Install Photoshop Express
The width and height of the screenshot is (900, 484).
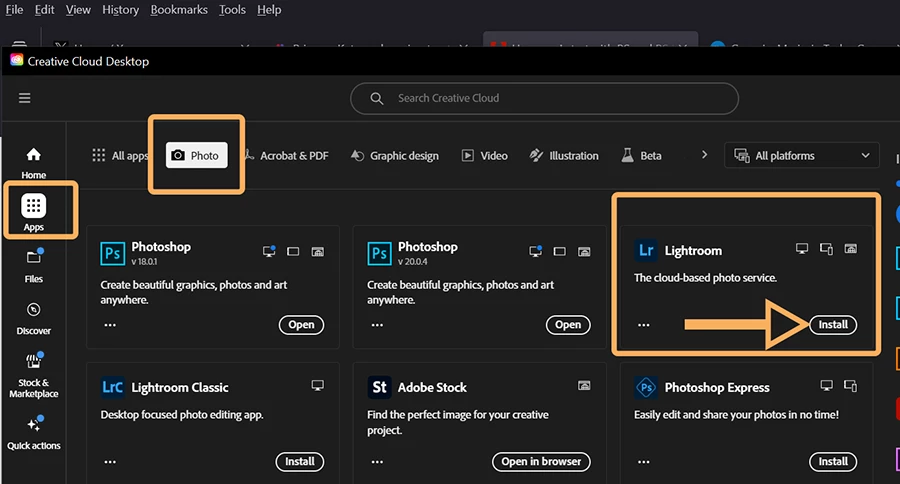pyautogui.click(x=833, y=462)
